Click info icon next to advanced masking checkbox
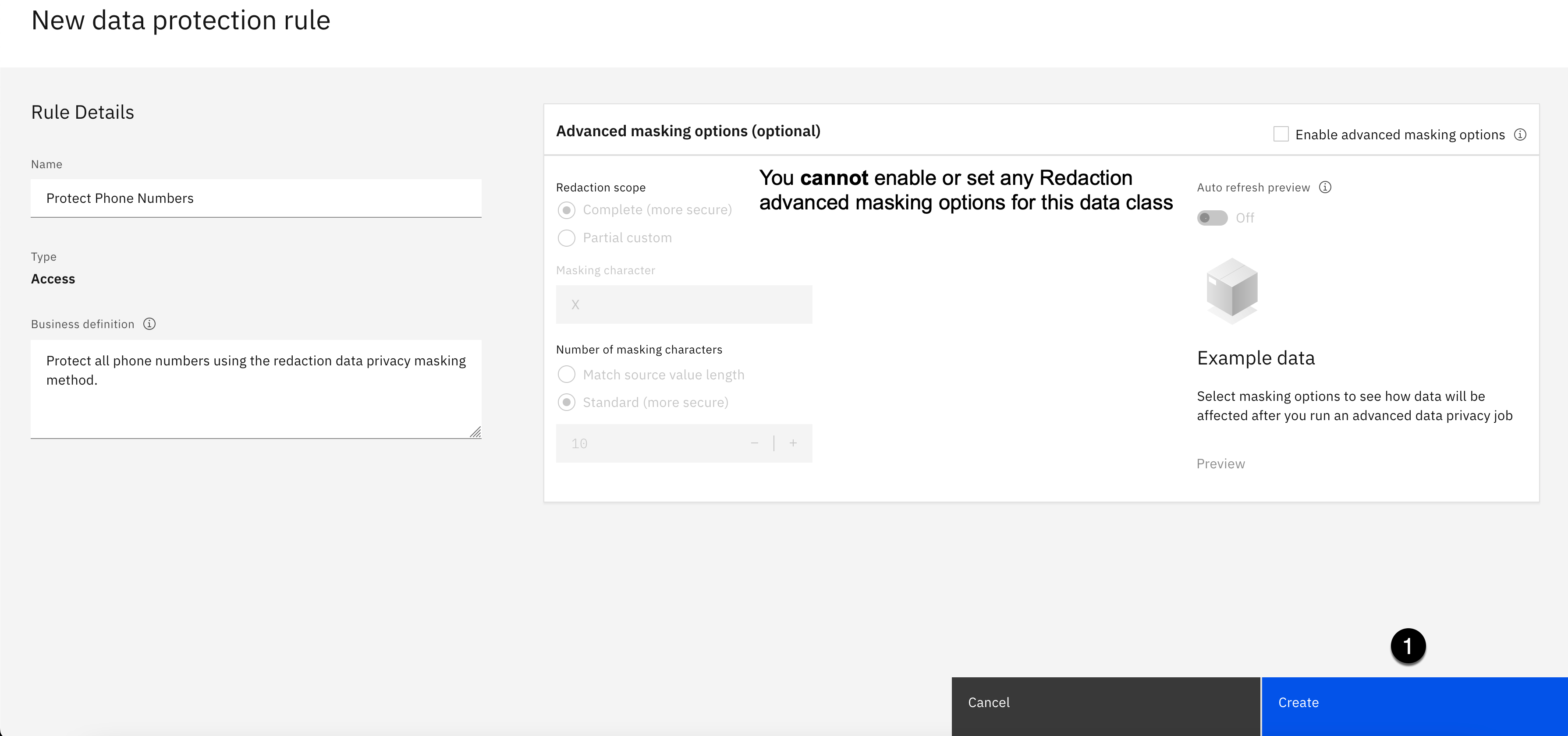The image size is (1568, 736). (x=1520, y=134)
